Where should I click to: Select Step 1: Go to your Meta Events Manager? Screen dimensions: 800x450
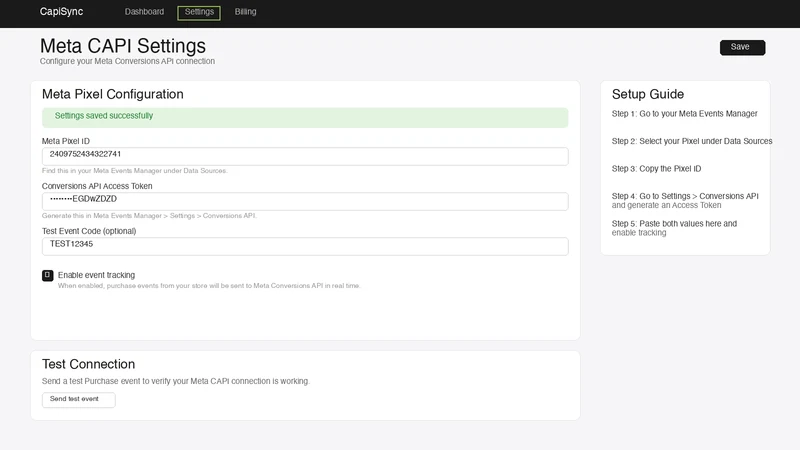[685, 114]
